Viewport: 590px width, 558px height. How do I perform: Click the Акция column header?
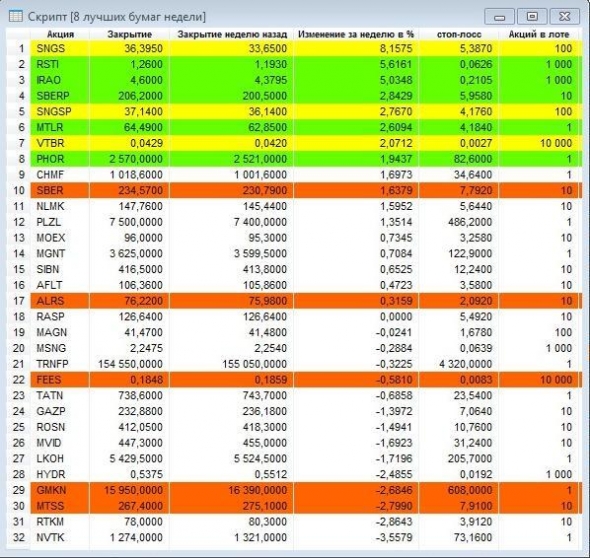coord(60,34)
